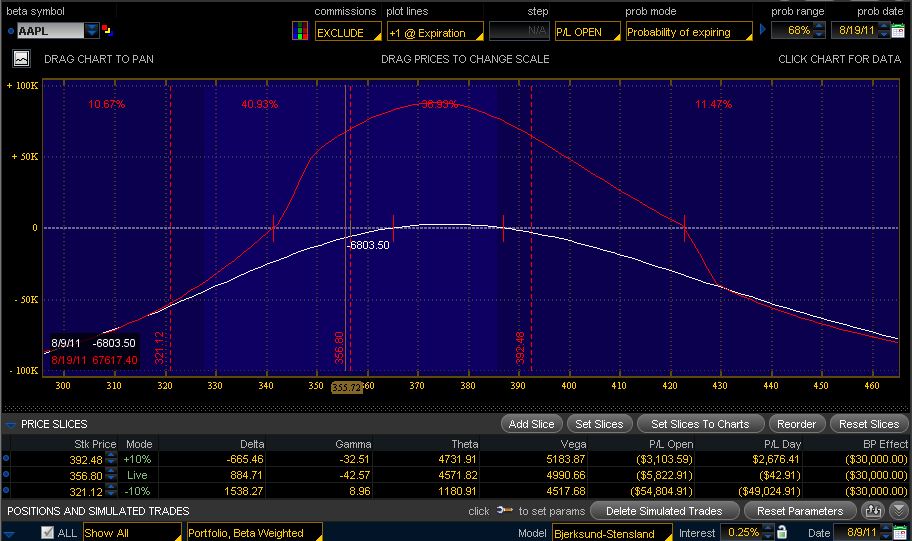The width and height of the screenshot is (912, 541).
Task: Open the Bjerksund-Stensland model dropdown
Action: tap(612, 532)
